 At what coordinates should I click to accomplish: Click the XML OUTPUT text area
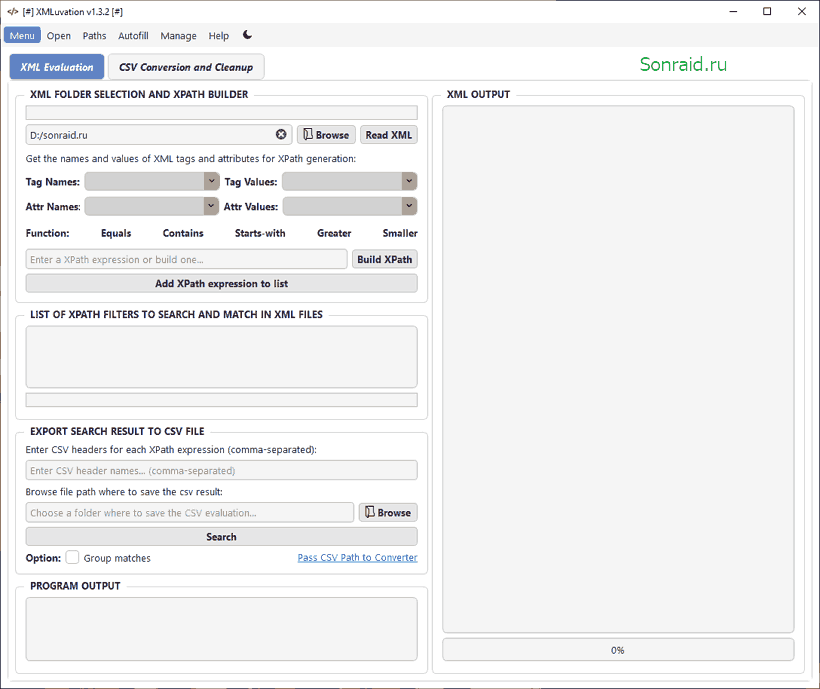coord(618,369)
